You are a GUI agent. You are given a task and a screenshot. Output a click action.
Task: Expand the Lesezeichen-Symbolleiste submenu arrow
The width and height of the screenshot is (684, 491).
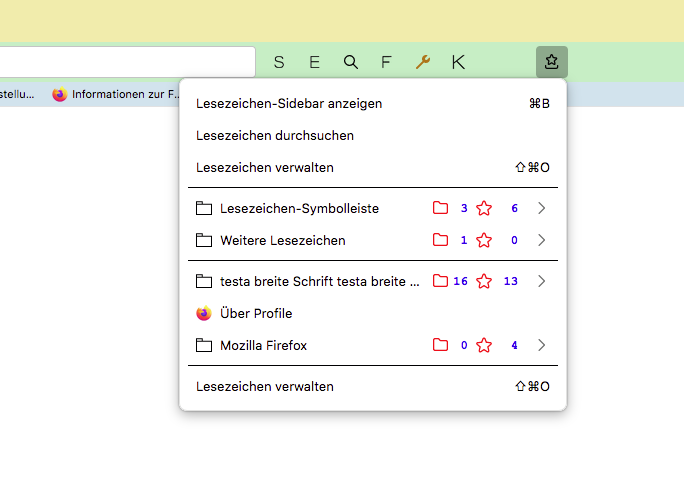point(542,208)
